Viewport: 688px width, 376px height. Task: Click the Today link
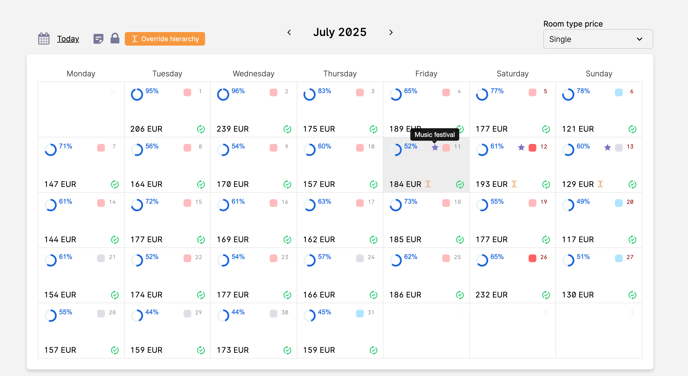pos(68,39)
